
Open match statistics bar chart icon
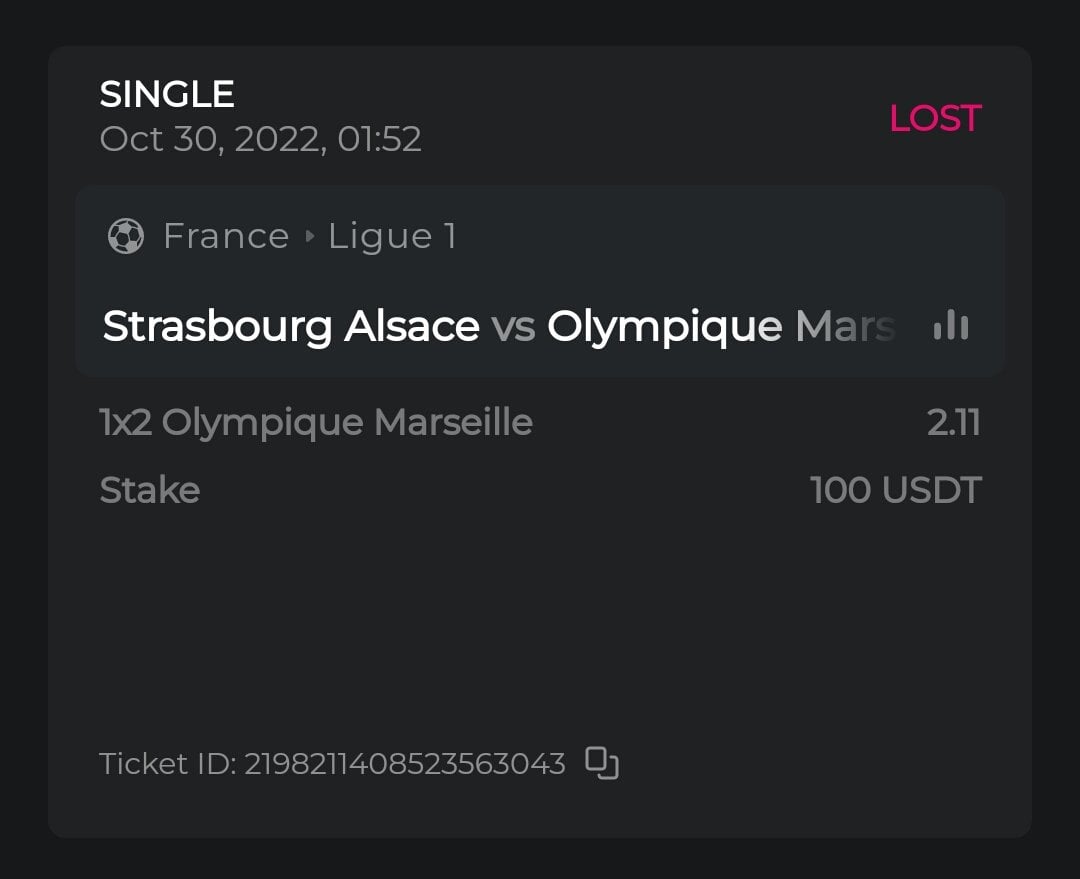pyautogui.click(x=950, y=325)
